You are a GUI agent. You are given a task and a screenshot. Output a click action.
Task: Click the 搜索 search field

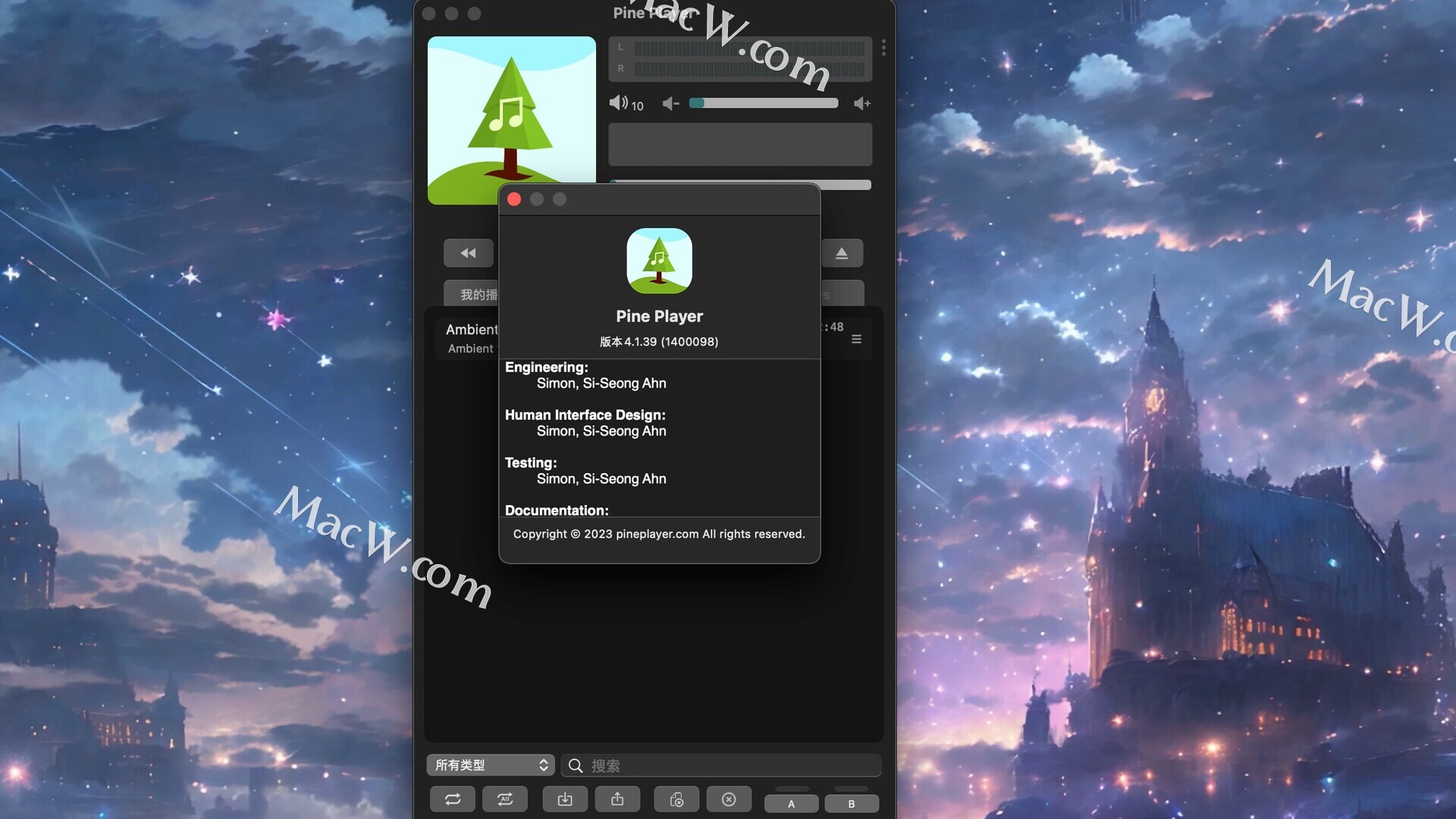pos(721,766)
